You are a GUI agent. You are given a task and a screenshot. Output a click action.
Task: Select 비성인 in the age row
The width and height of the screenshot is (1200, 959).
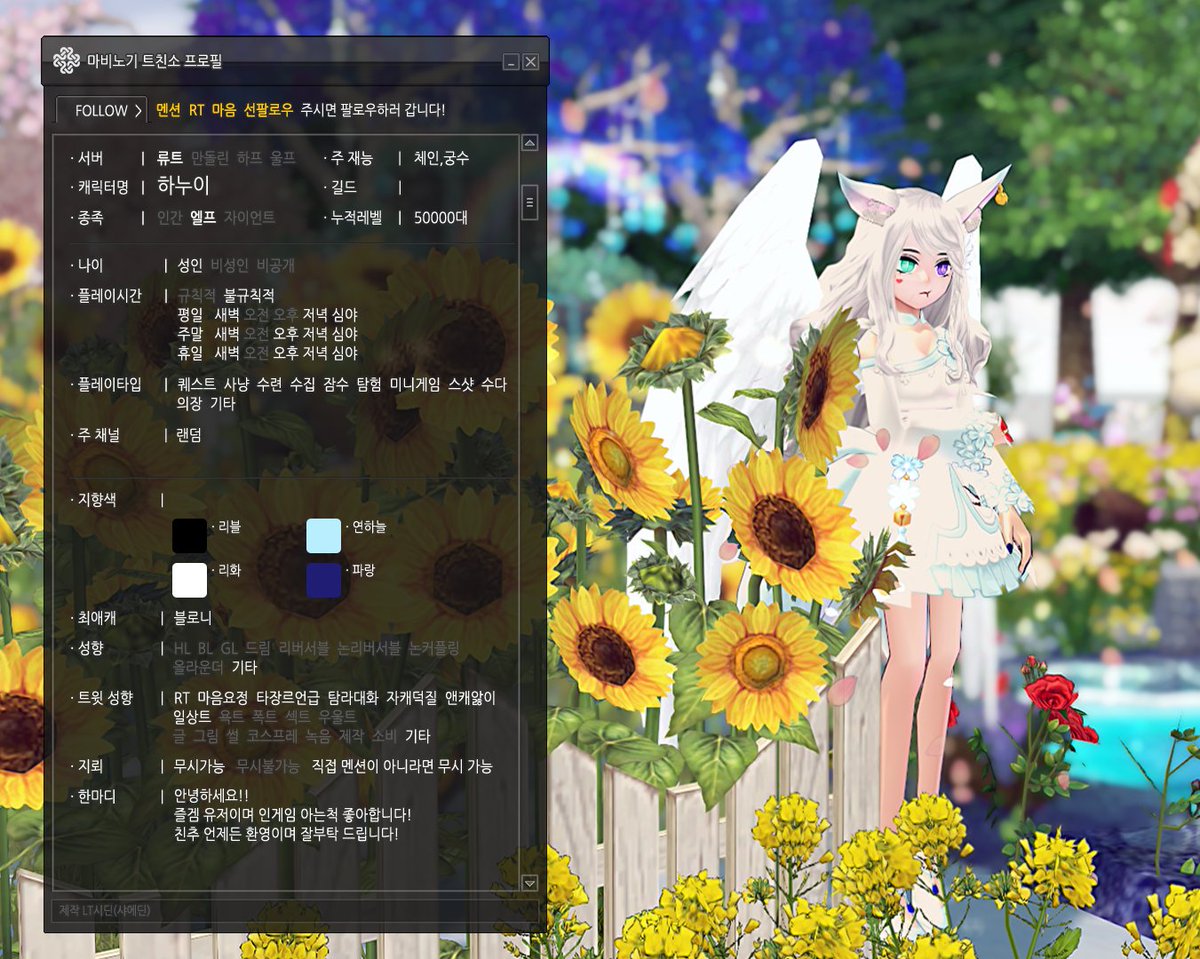229,266
